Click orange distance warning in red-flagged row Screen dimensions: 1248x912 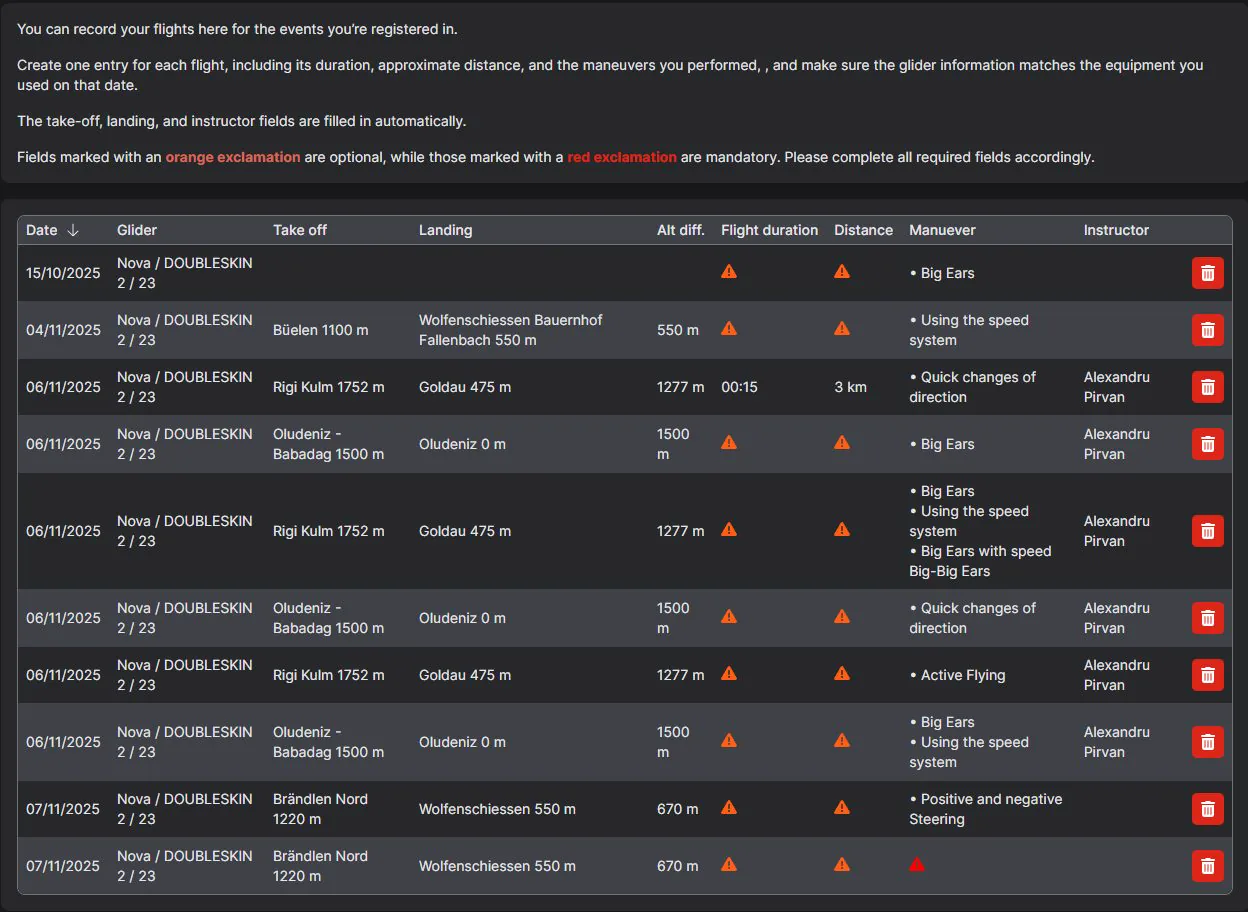tap(842, 865)
